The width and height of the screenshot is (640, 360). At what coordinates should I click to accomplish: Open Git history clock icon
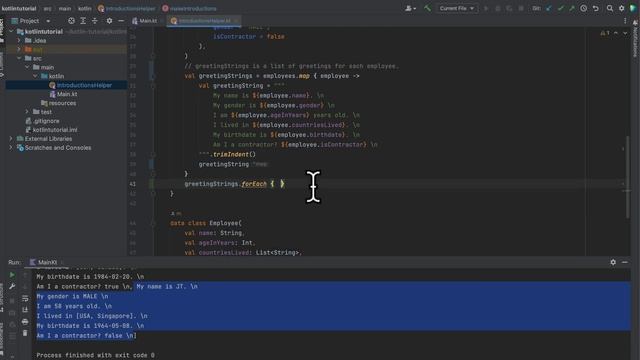(584, 8)
